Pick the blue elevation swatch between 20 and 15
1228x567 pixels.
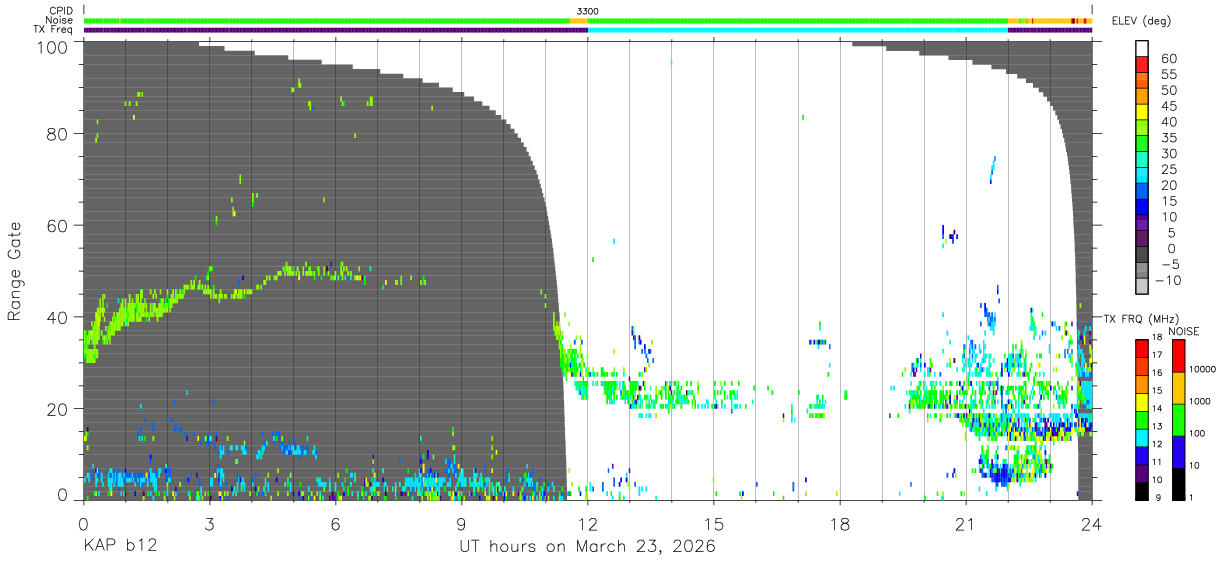click(x=1142, y=193)
